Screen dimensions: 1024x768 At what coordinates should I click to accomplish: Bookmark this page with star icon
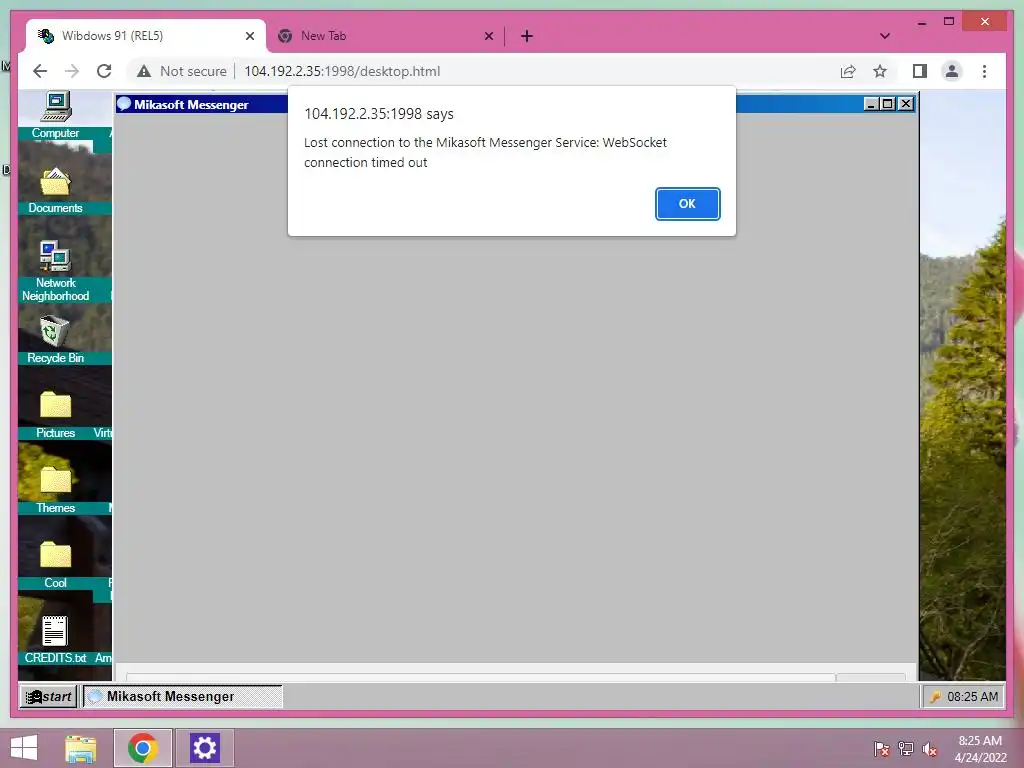click(x=880, y=71)
